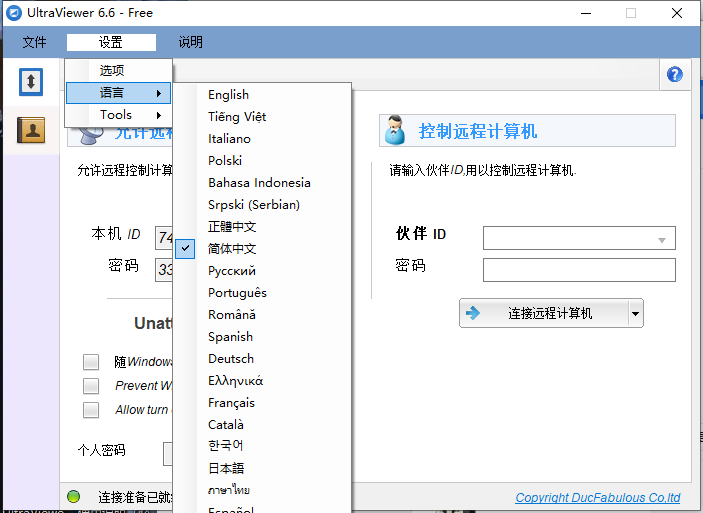Screen dimensions: 703x513
Task: Click the 本机 ID value field
Action: click(164, 238)
